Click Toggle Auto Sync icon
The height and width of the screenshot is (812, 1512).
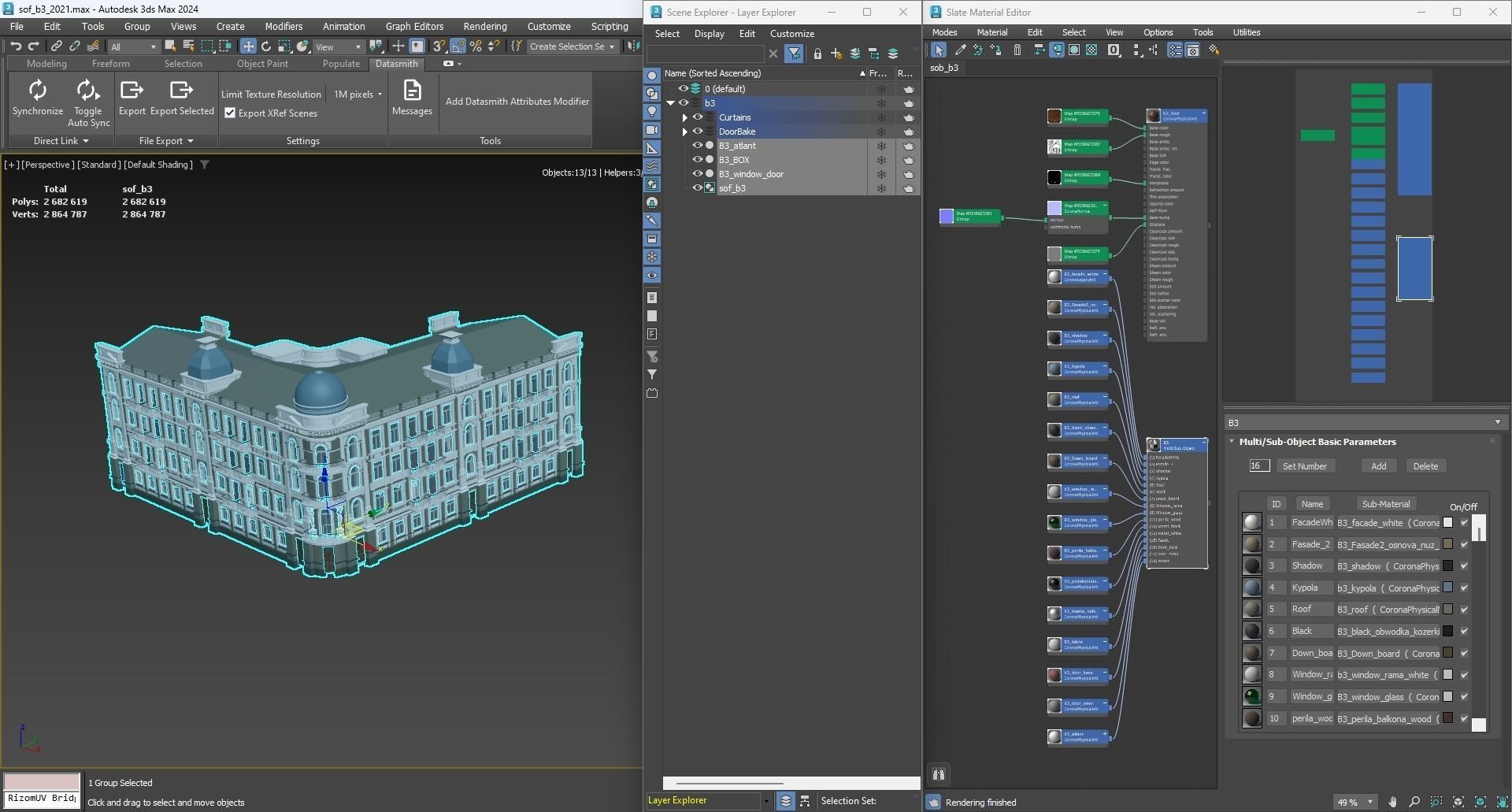point(87,91)
